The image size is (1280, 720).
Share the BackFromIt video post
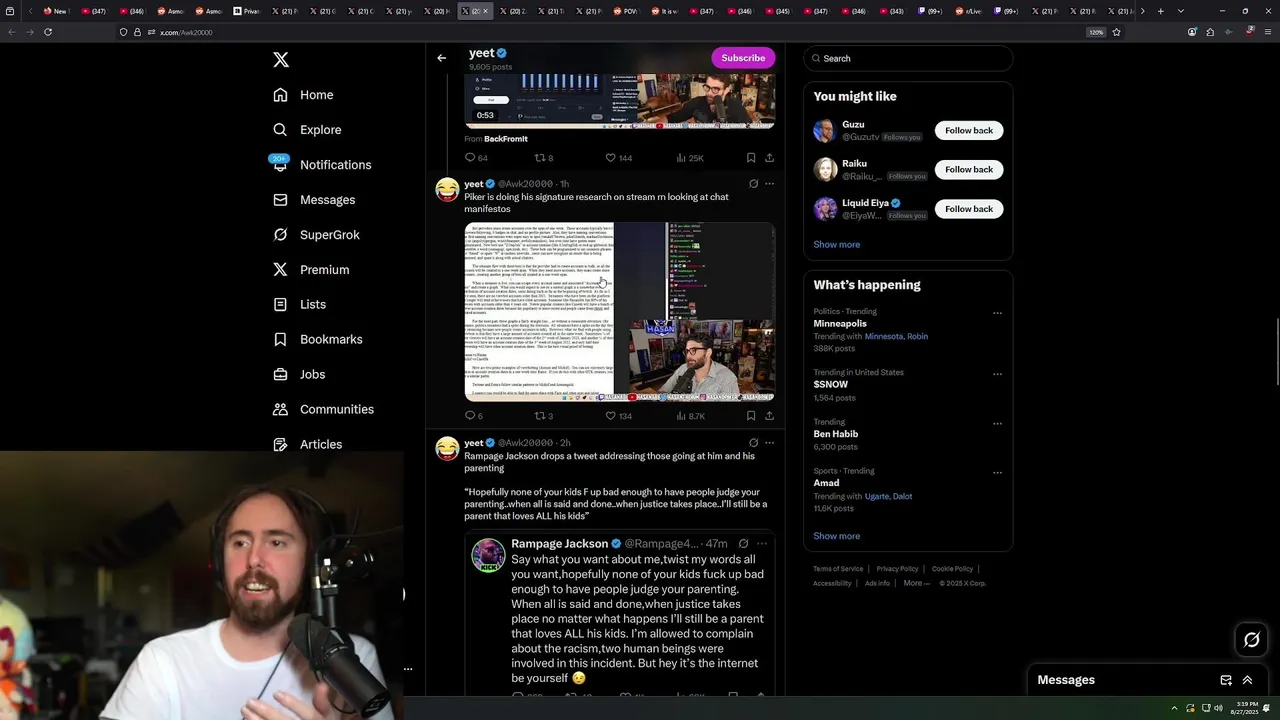(x=769, y=158)
